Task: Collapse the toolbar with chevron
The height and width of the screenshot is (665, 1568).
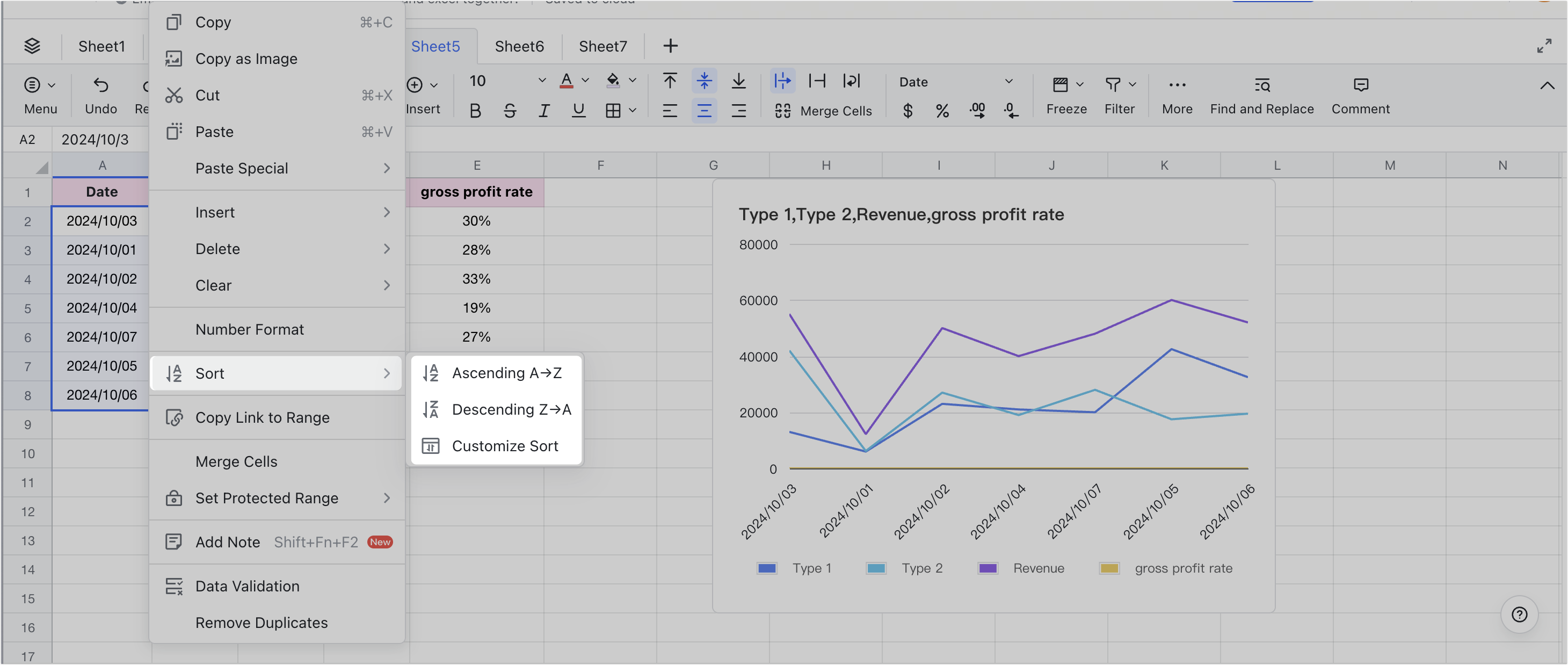Action: pos(1547,85)
